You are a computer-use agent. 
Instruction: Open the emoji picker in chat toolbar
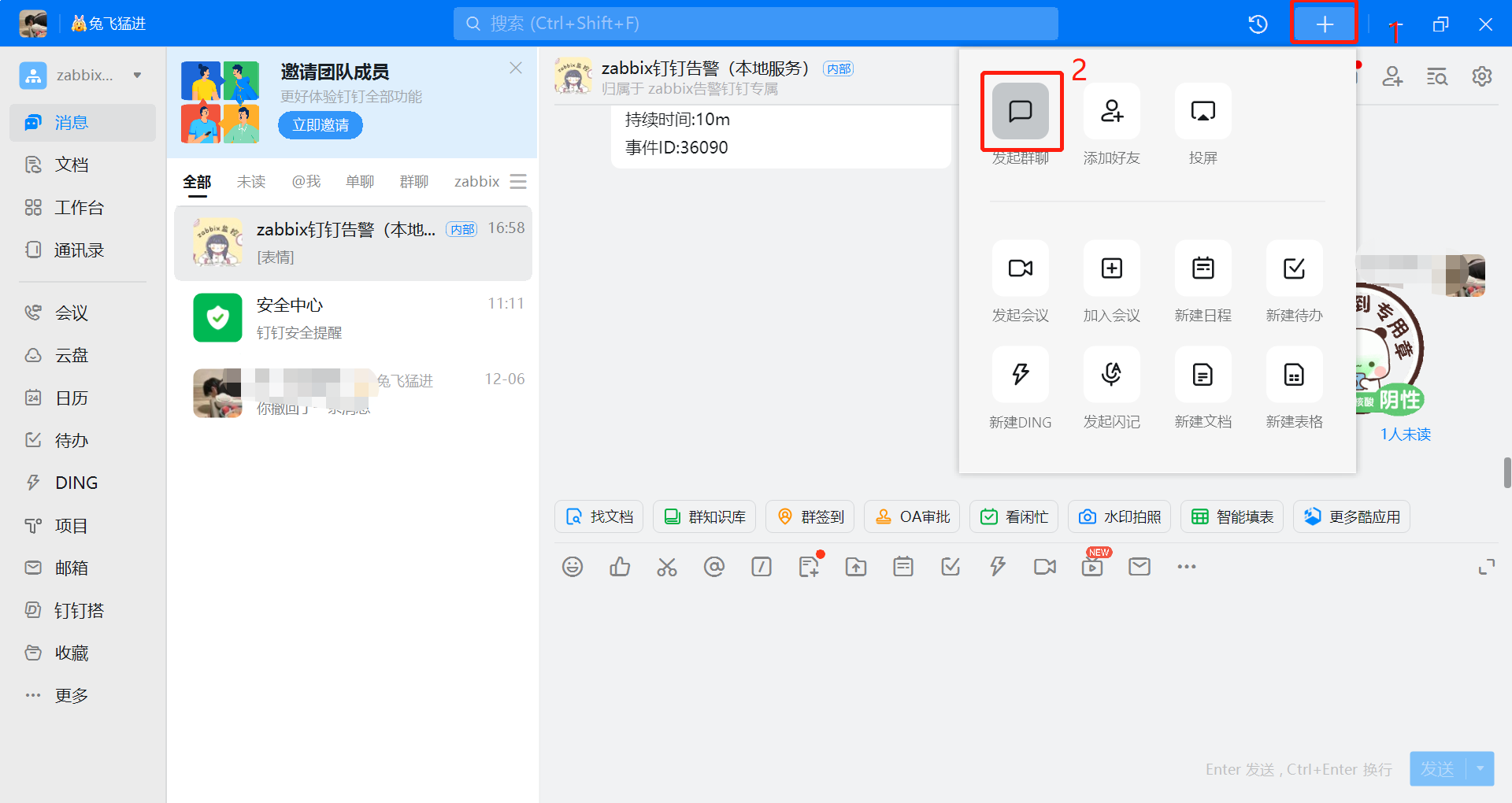(x=573, y=567)
